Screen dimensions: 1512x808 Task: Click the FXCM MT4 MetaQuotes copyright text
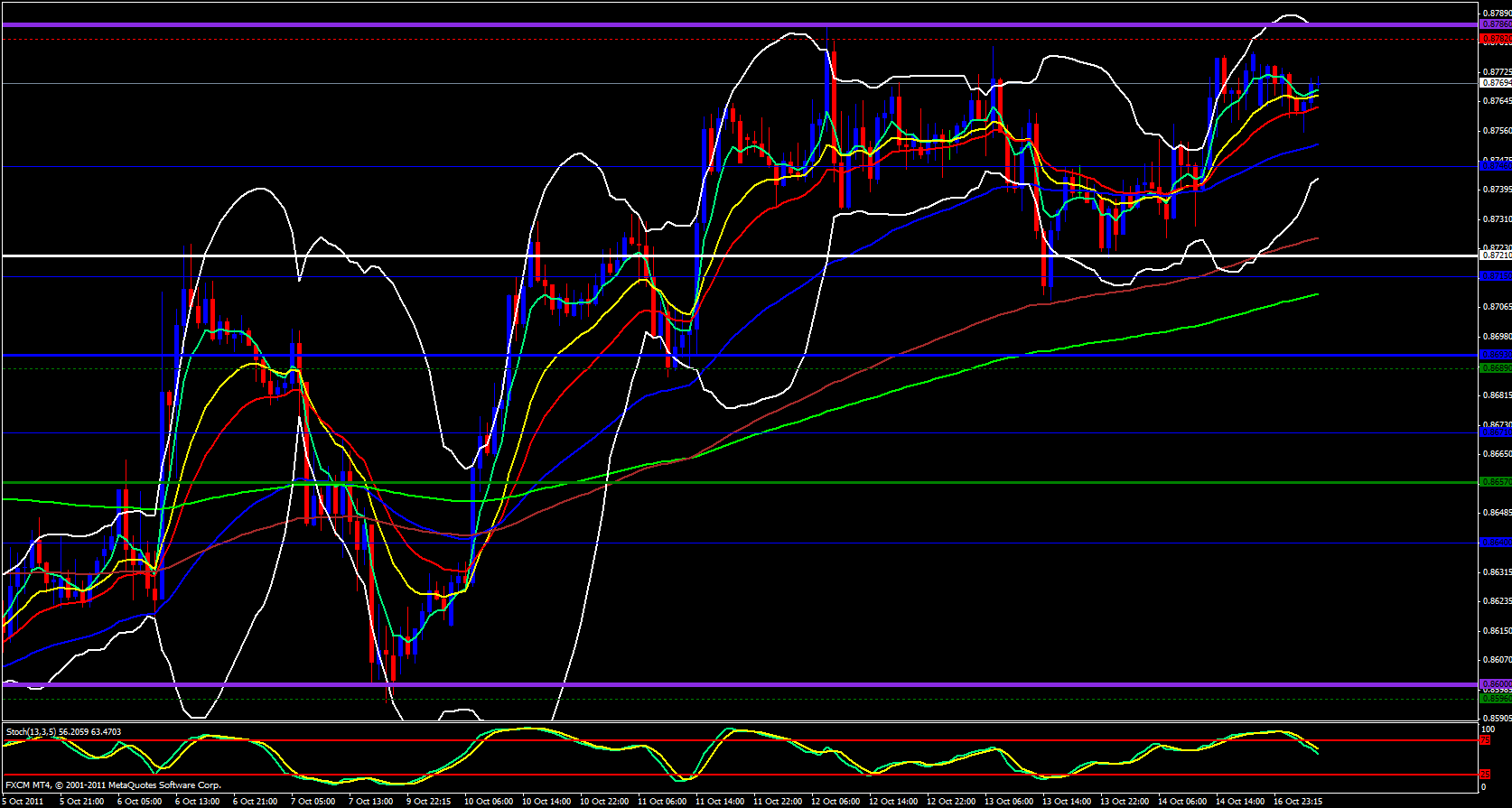[113, 785]
